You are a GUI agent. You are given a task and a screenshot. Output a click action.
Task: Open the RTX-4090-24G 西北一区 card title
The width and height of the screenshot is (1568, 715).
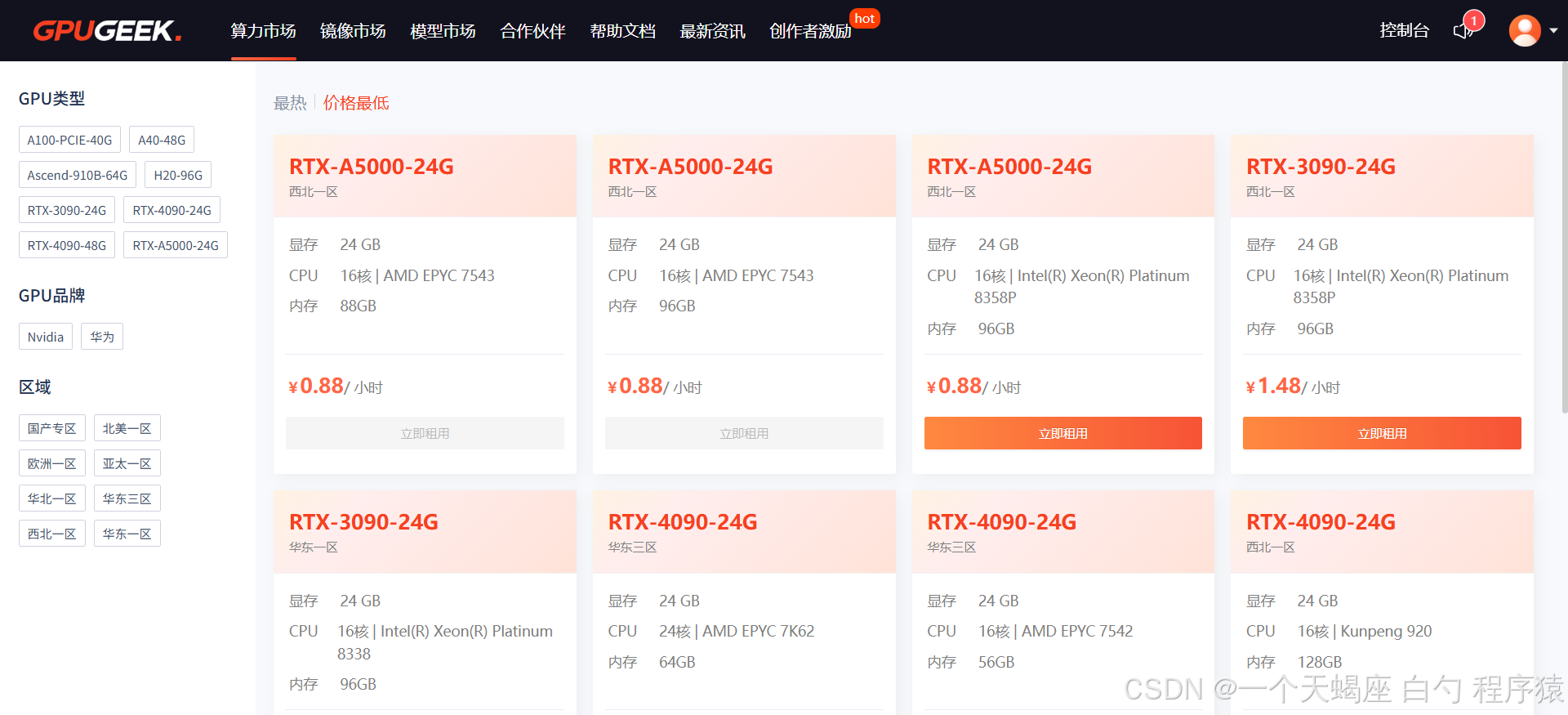click(1321, 522)
